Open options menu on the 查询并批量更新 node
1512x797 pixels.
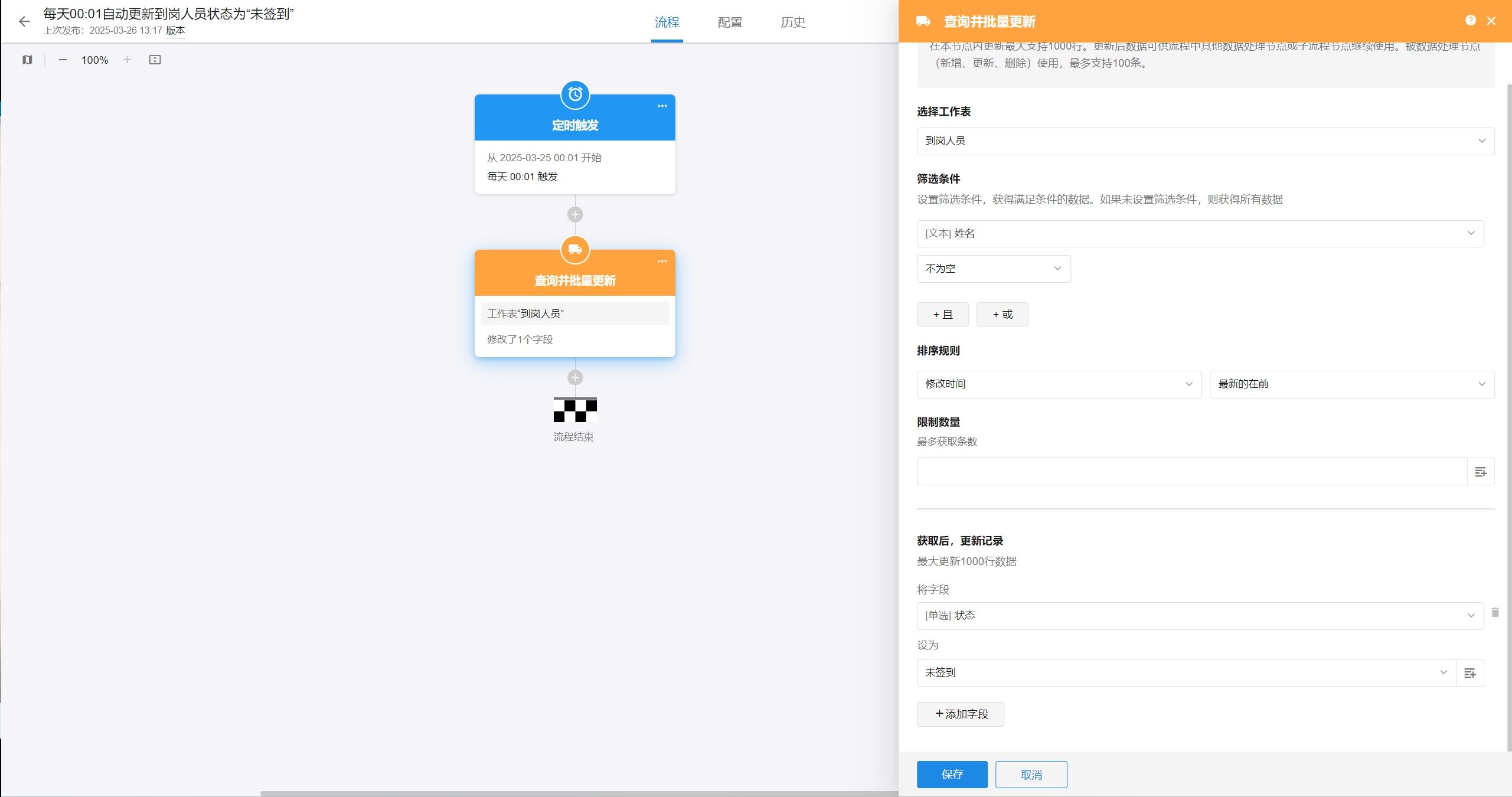point(662,262)
